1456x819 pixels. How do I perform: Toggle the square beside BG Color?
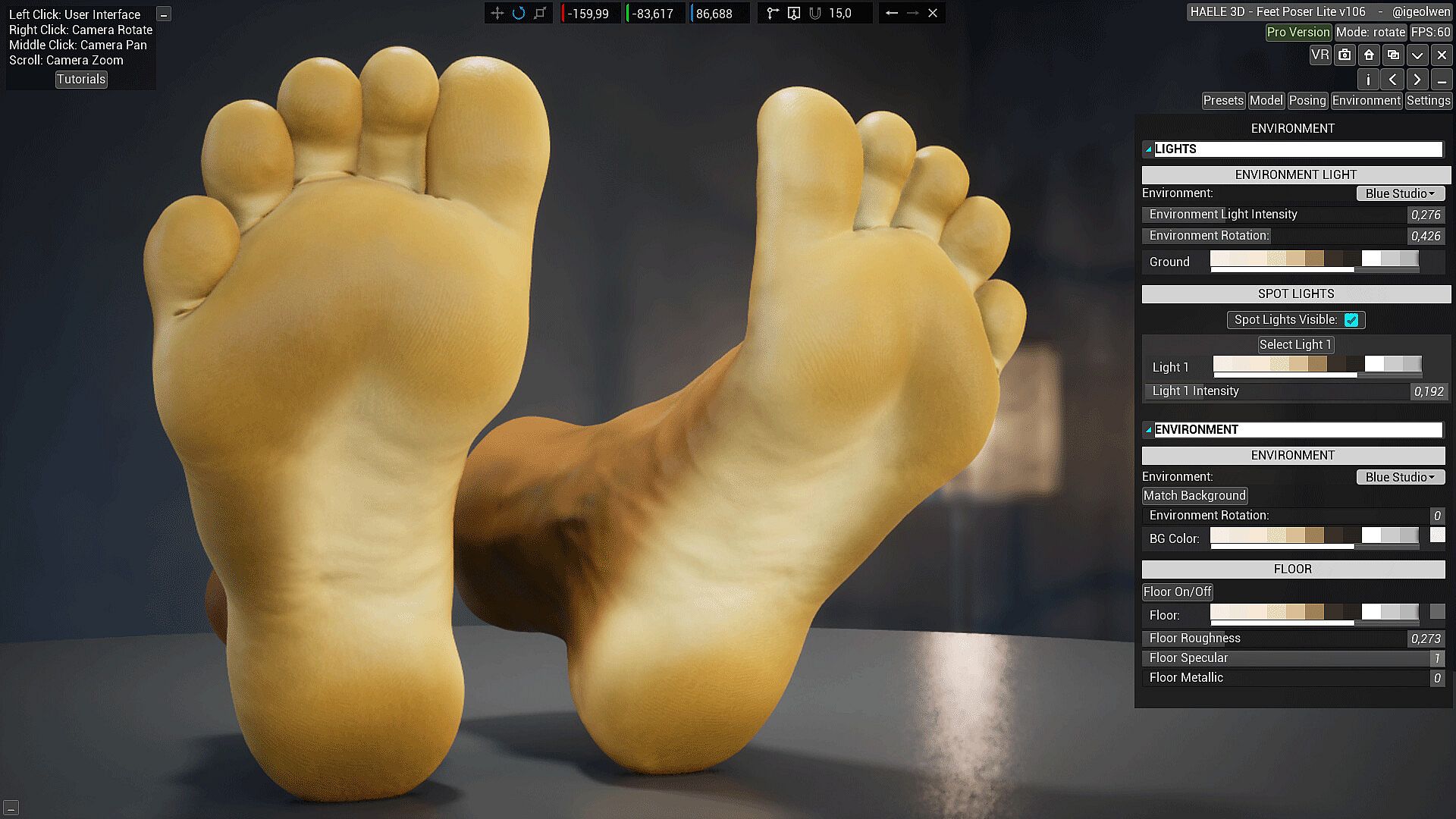1437,535
